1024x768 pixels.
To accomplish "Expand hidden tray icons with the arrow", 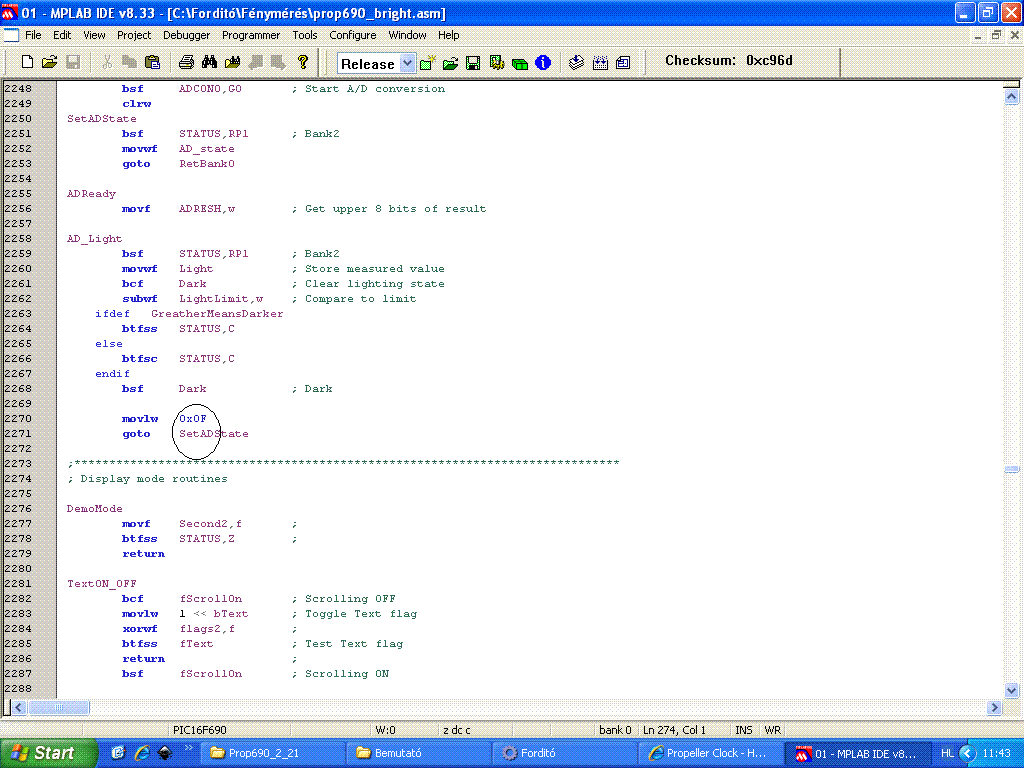I will [967, 753].
